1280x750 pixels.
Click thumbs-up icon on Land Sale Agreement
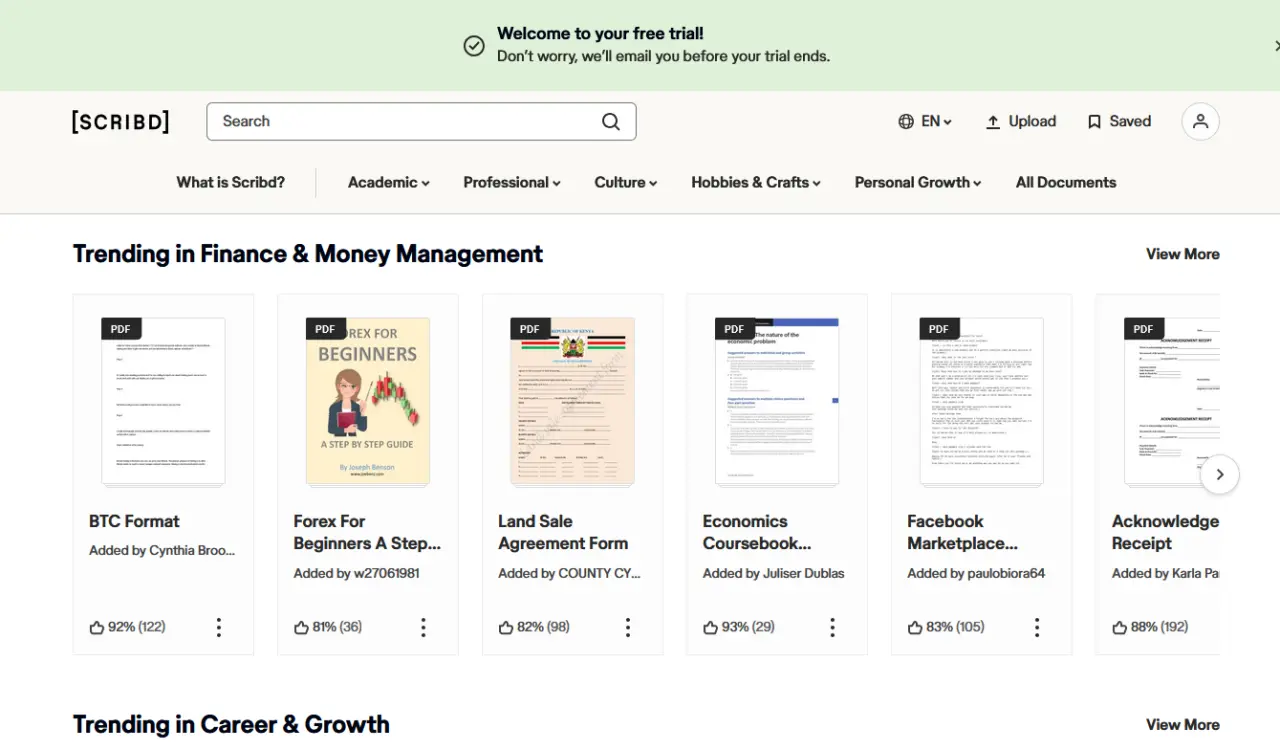(506, 627)
